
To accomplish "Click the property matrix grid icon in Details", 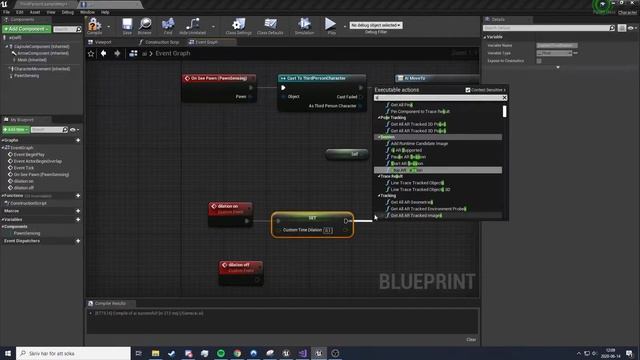I will (622, 28).
